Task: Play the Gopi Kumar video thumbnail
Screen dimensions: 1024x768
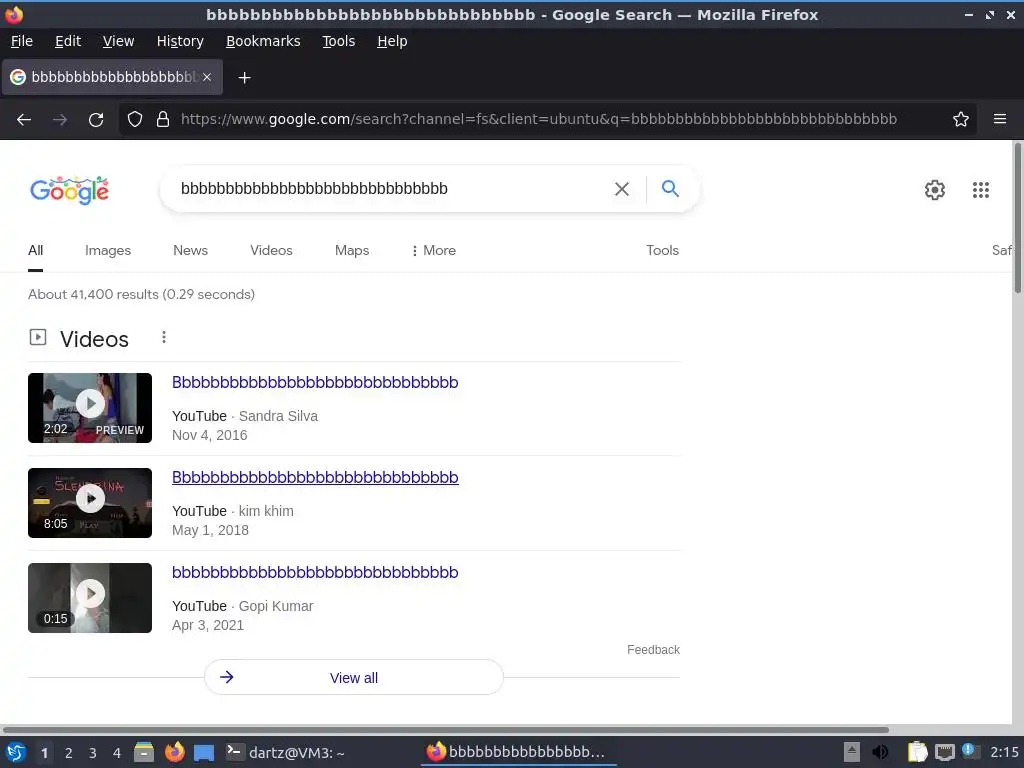Action: point(90,598)
